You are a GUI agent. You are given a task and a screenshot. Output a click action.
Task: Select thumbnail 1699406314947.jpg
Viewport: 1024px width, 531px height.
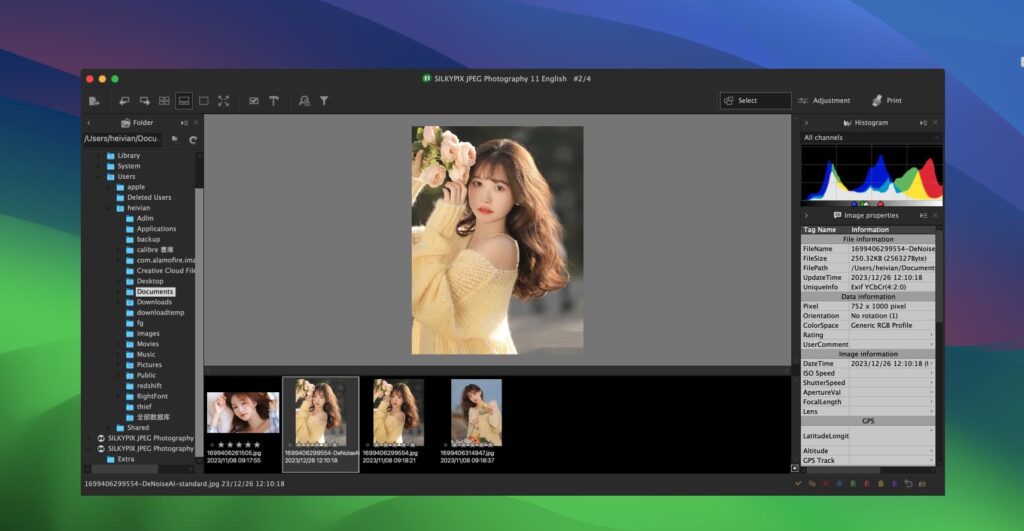tap(476, 423)
